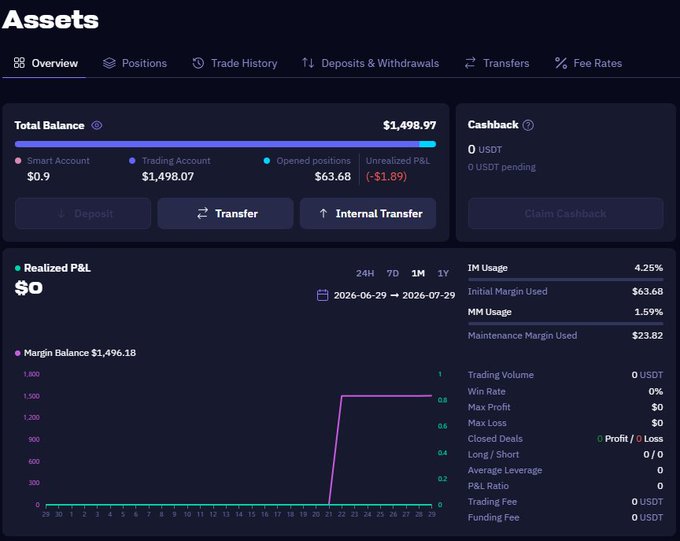
Task: Click the Closed Deals row label
Action: coord(495,439)
